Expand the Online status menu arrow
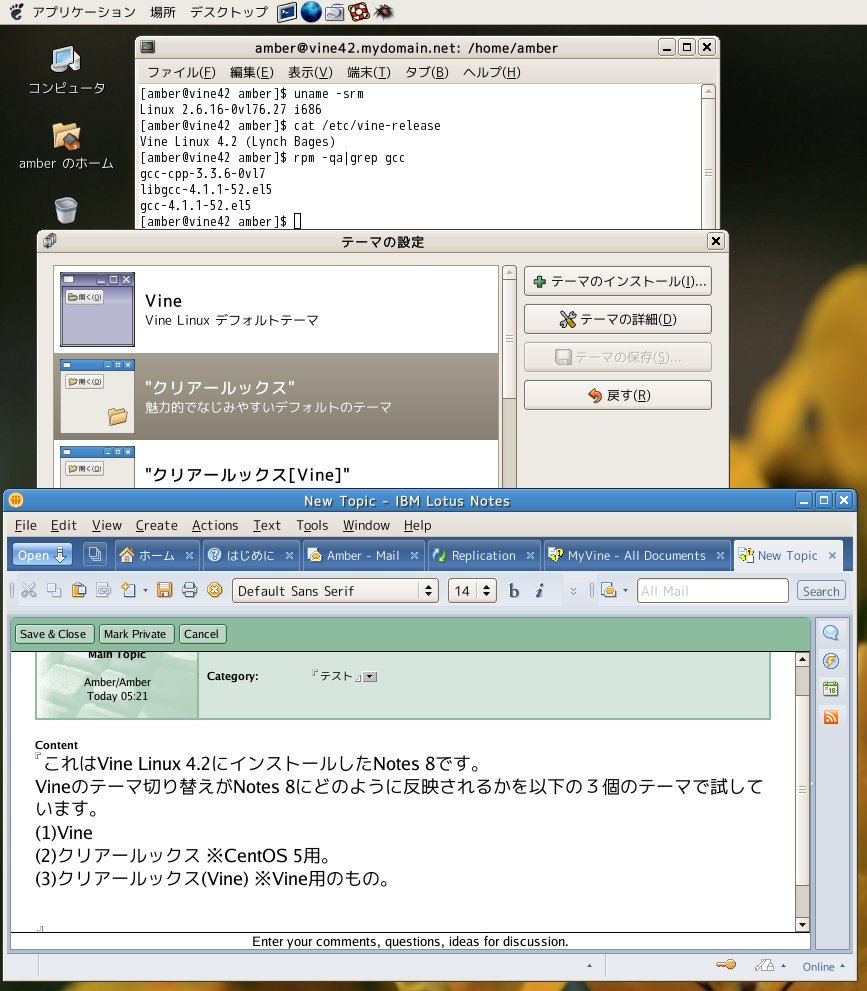867x991 pixels. (x=842, y=966)
